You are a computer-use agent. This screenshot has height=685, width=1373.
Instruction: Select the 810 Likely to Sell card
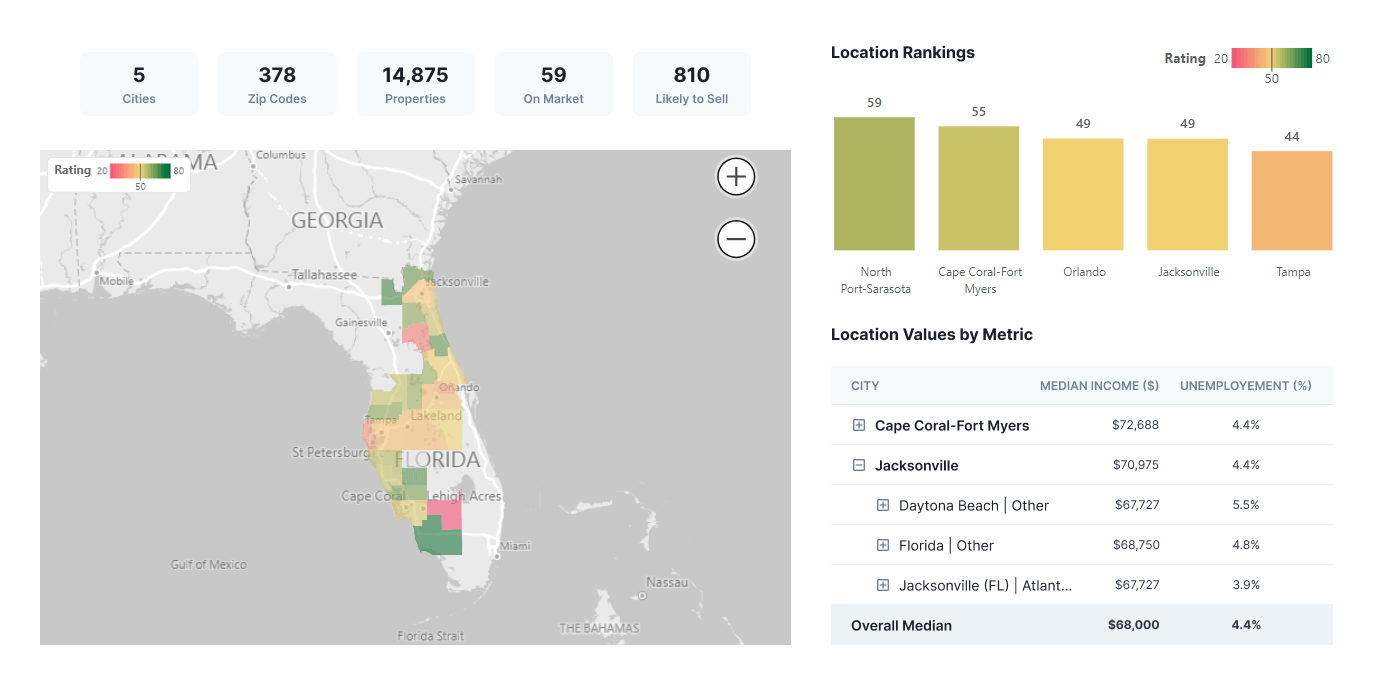[691, 84]
